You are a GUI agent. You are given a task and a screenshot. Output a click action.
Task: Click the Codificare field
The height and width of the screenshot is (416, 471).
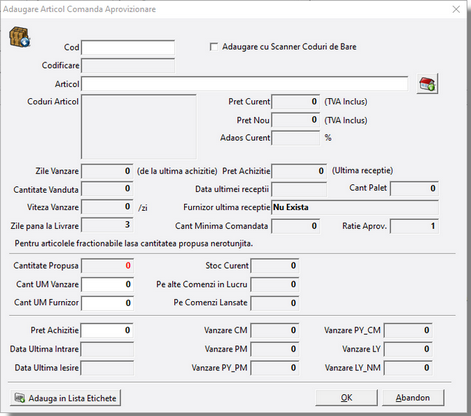tap(128, 66)
